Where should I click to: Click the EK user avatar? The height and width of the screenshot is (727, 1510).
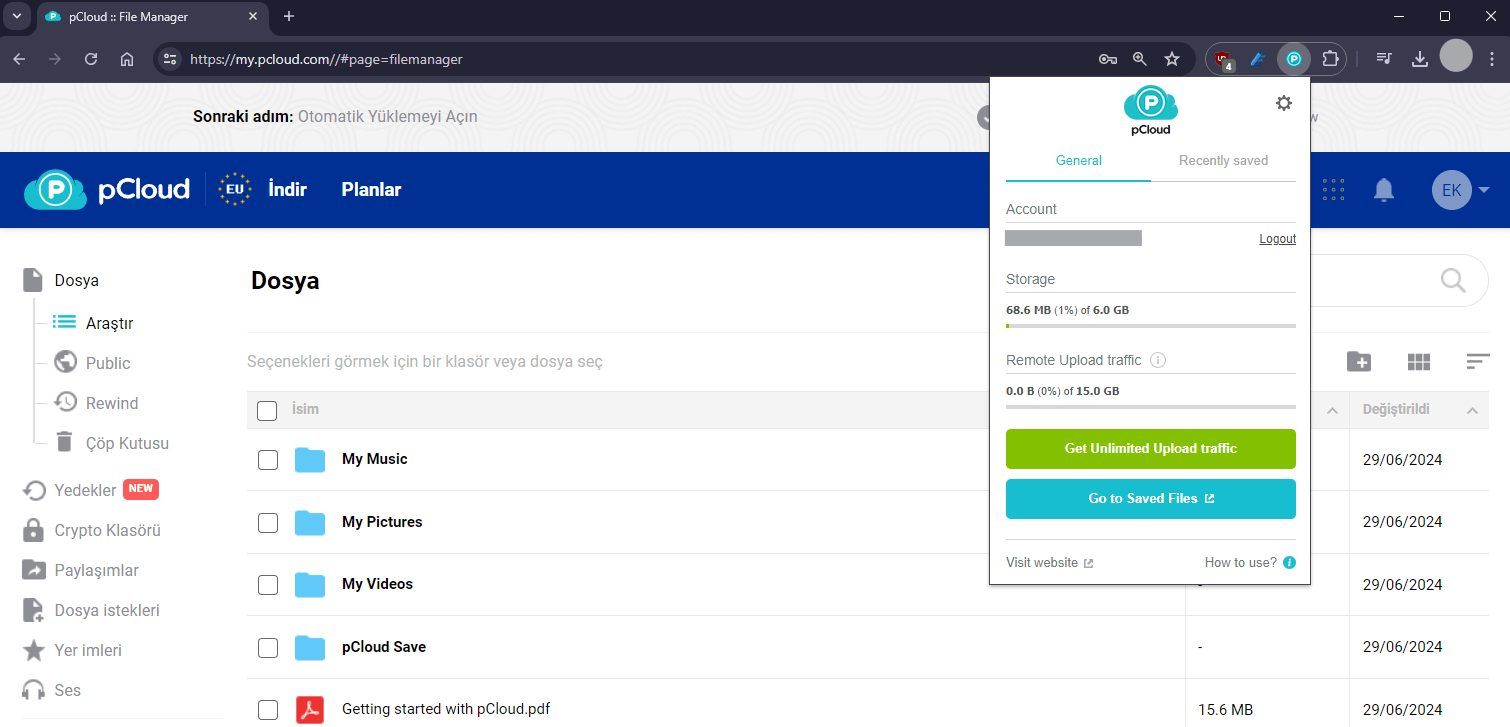click(1451, 190)
